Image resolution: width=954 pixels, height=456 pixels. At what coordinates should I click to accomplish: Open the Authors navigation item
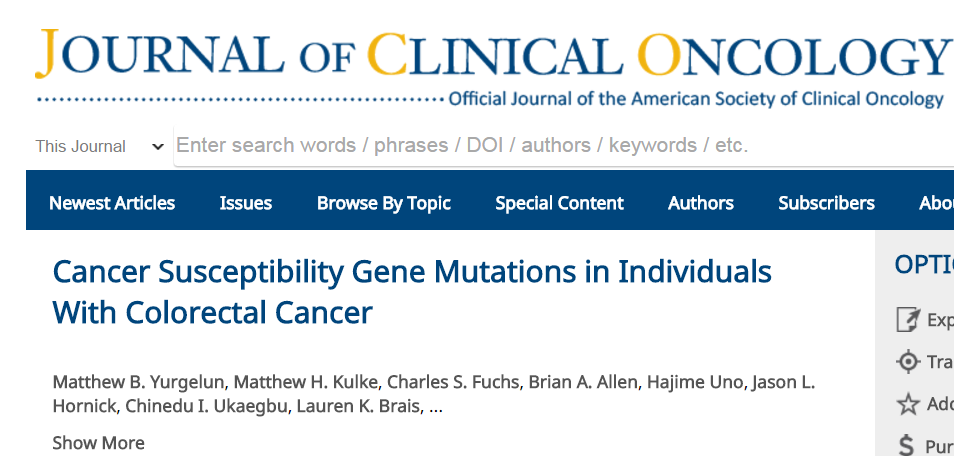click(x=701, y=203)
